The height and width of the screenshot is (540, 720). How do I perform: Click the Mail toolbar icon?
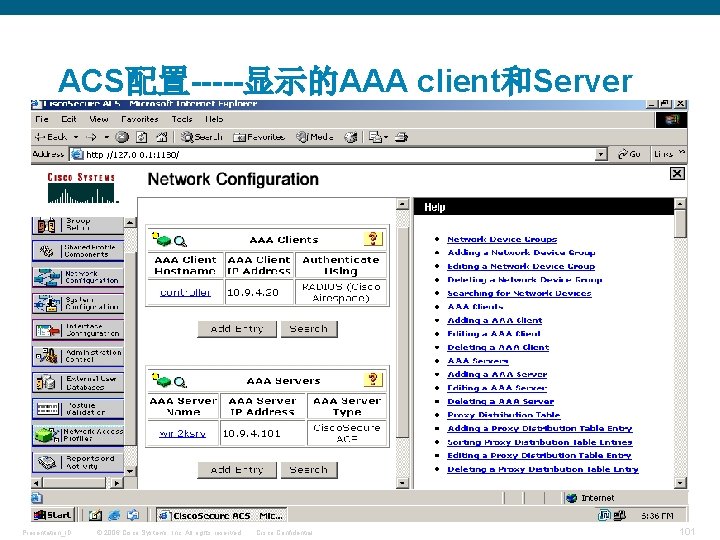(x=376, y=137)
